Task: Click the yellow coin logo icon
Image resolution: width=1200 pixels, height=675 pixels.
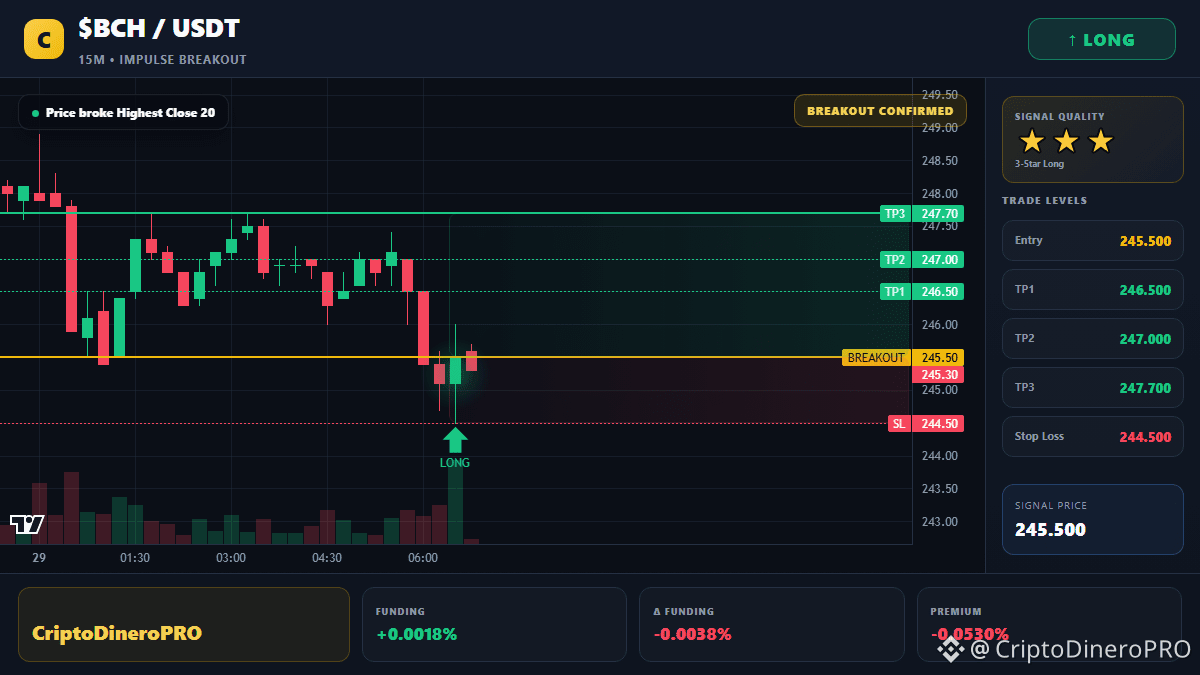Action: (44, 40)
